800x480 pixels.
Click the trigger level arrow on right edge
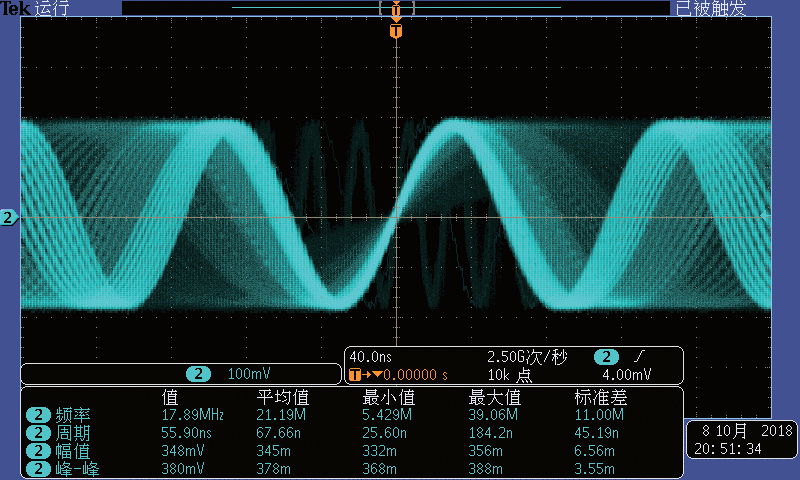(766, 215)
